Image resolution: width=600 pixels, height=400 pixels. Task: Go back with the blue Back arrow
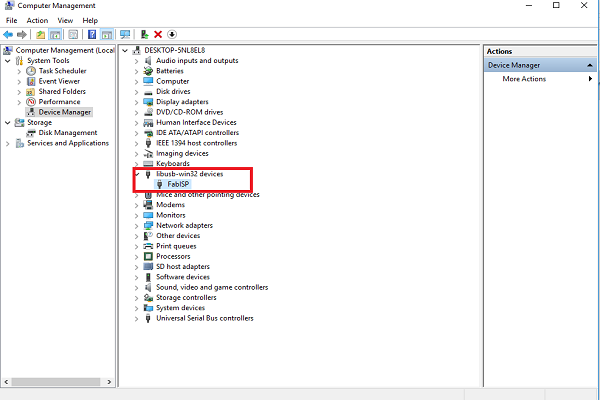(8, 34)
